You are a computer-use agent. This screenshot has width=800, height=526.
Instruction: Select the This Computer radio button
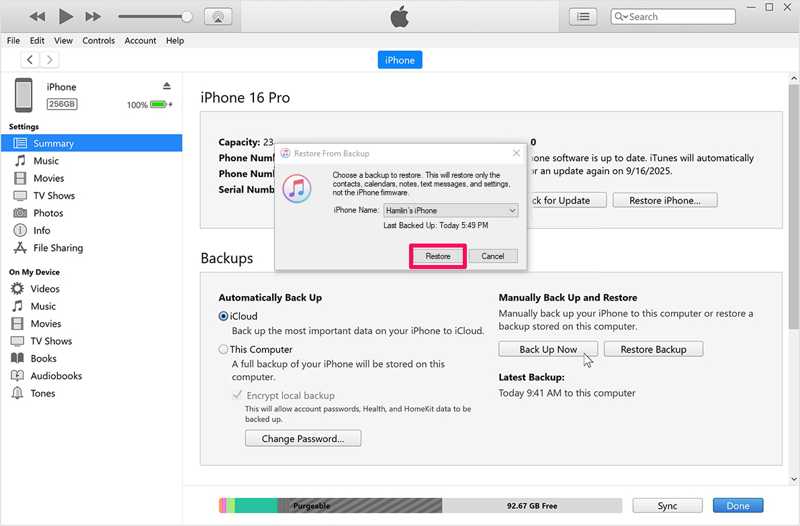point(223,349)
